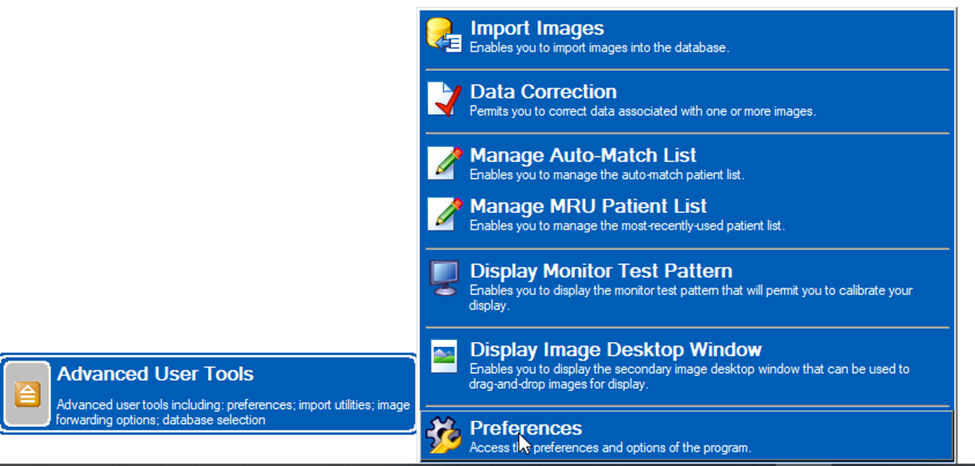Viewport: 975px width, 466px height.
Task: Open Manage Auto-Match List
Action: 687,163
